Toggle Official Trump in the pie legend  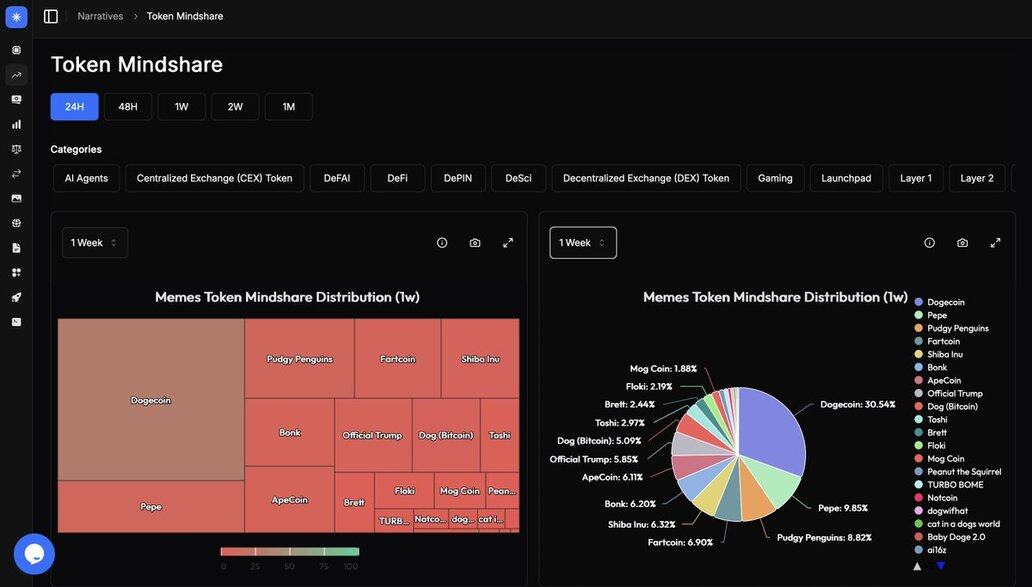[x=949, y=394]
